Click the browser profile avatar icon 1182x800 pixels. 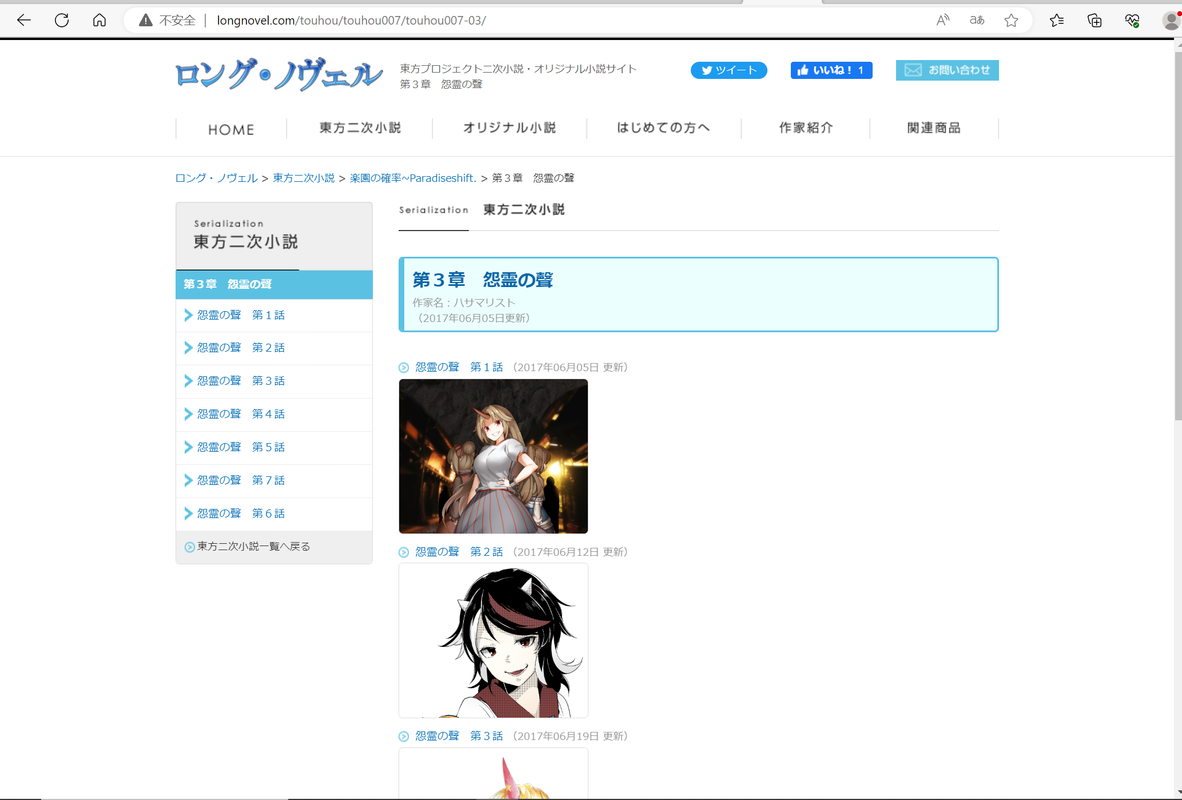1171,20
